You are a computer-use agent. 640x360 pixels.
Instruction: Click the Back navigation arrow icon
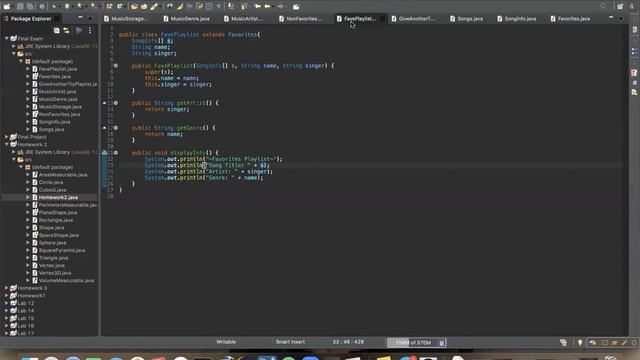point(267,6)
